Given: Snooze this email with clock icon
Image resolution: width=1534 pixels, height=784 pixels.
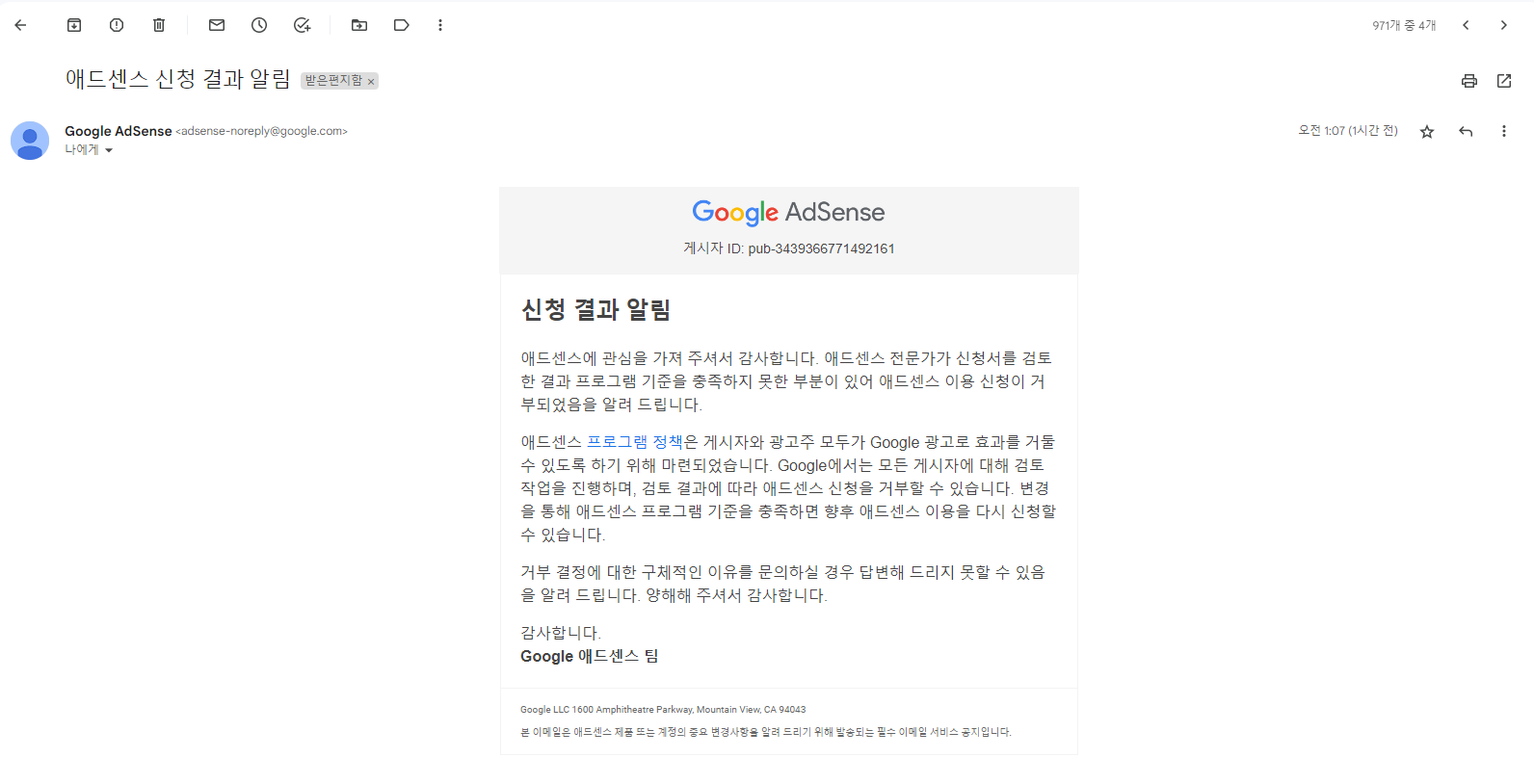Looking at the screenshot, I should point(259,25).
